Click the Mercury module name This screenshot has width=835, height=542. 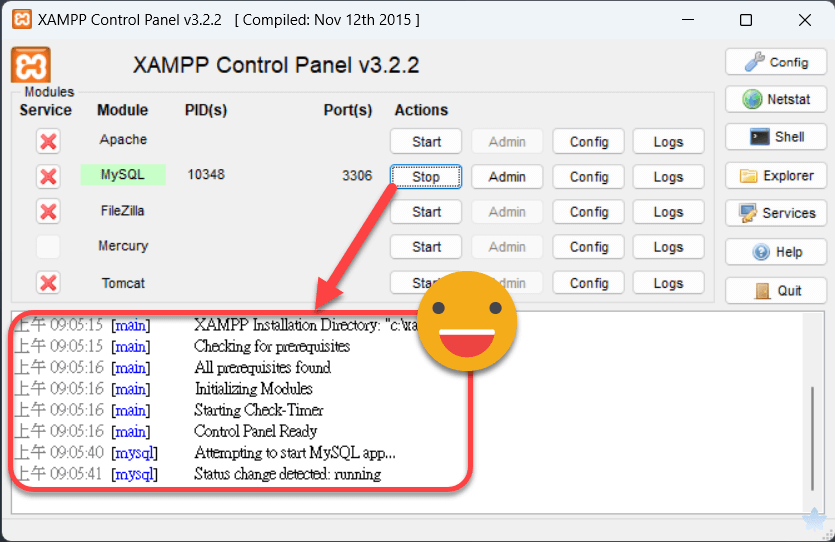pyautogui.click(x=123, y=246)
